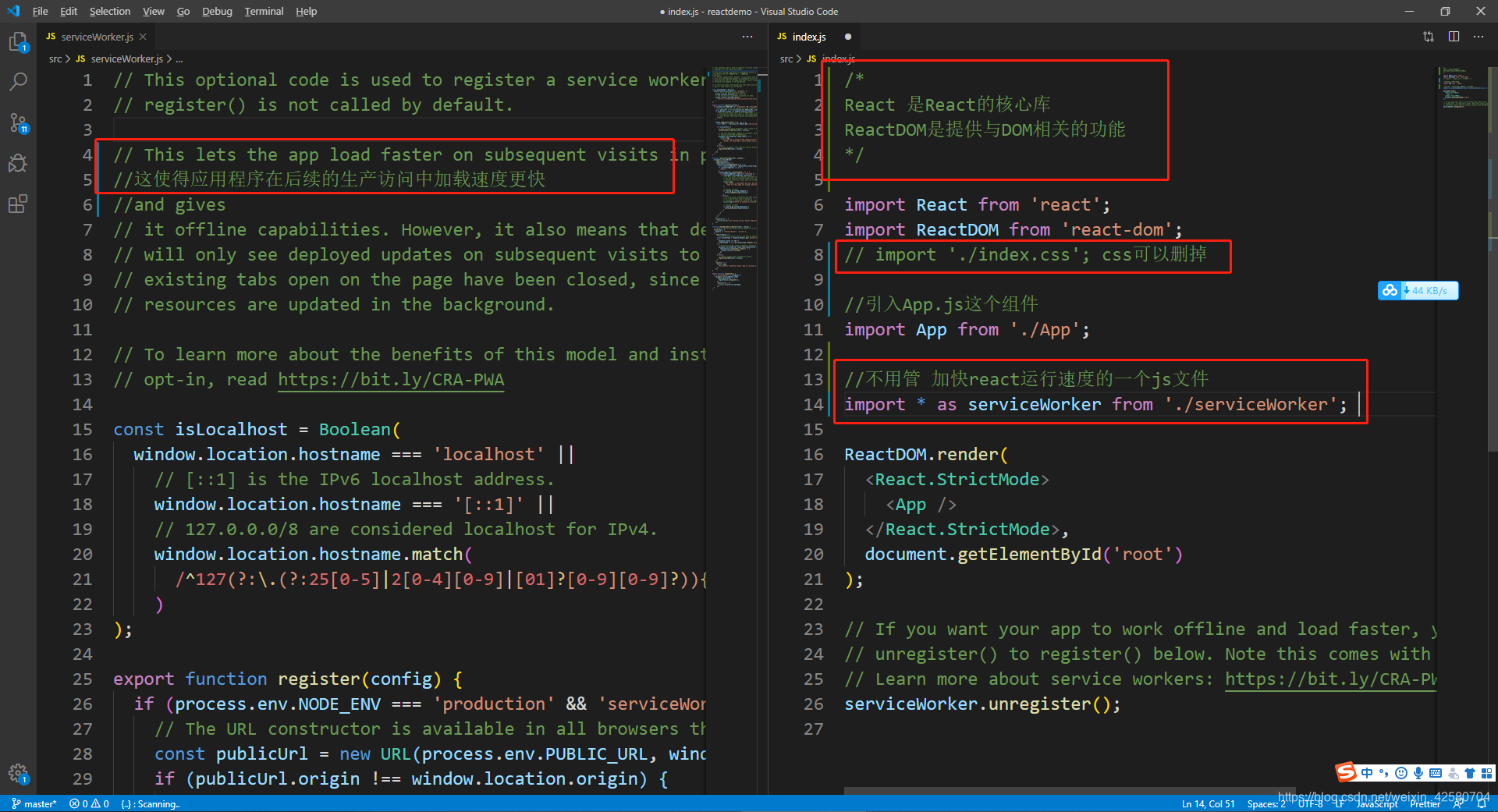Click the vertical scrollbar of index.js editor
The height and width of the screenshot is (812, 1498).
tap(1493, 257)
